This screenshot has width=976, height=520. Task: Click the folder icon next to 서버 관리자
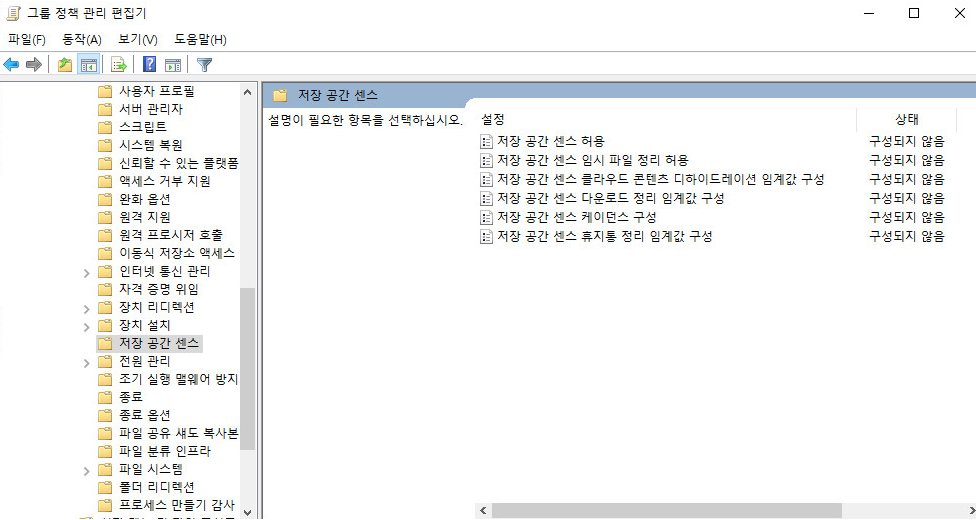105,110
